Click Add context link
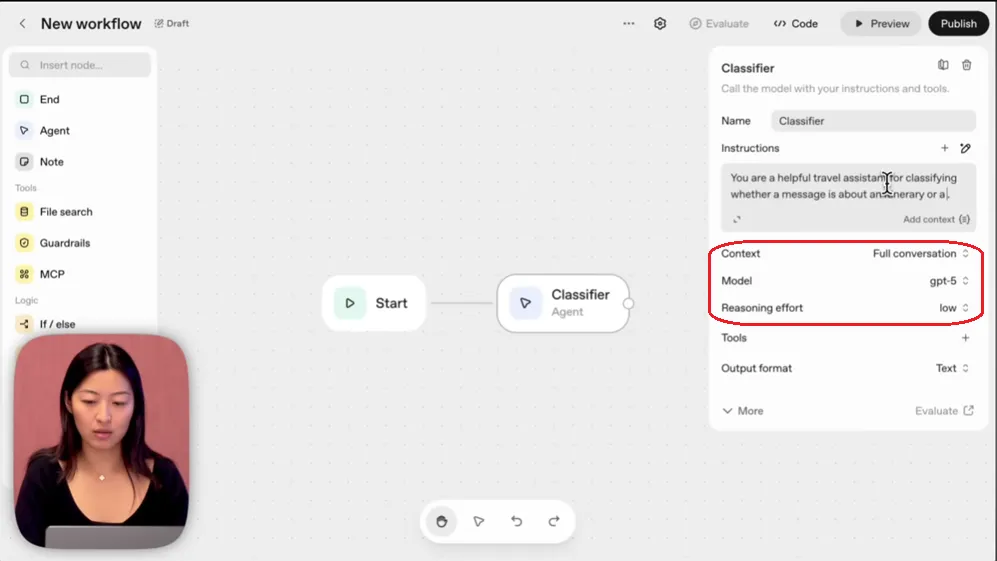997x561 pixels. pyautogui.click(x=936, y=219)
